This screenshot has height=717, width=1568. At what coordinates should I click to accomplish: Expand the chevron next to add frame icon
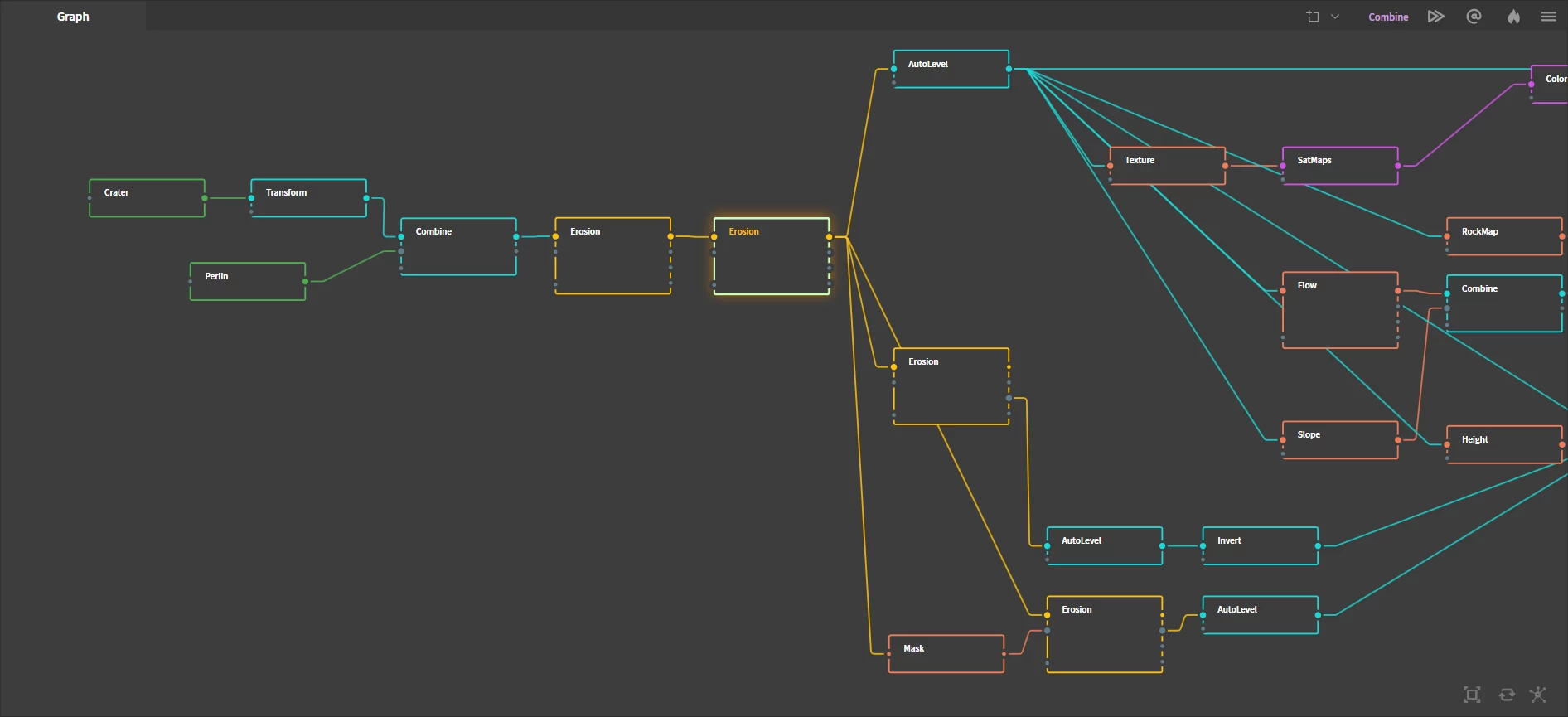(x=1335, y=17)
